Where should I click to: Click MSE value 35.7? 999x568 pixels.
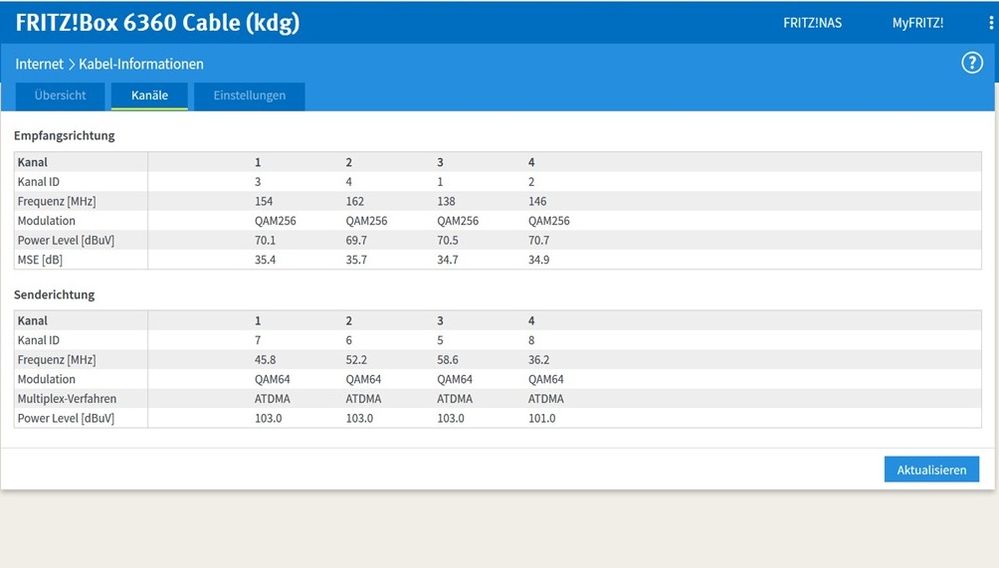(356, 260)
